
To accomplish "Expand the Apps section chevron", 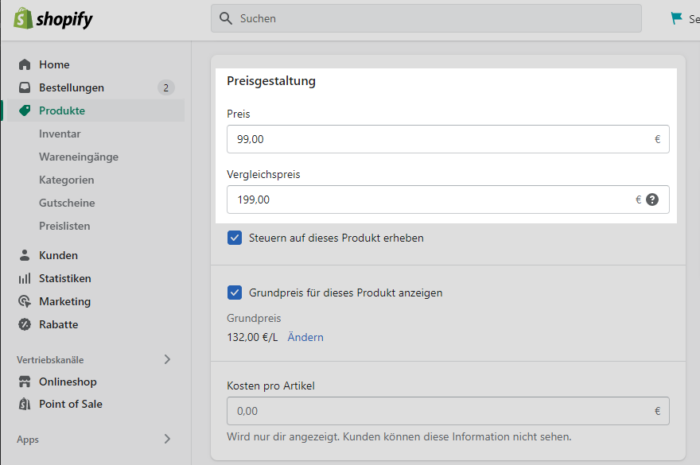I will click(x=167, y=439).
